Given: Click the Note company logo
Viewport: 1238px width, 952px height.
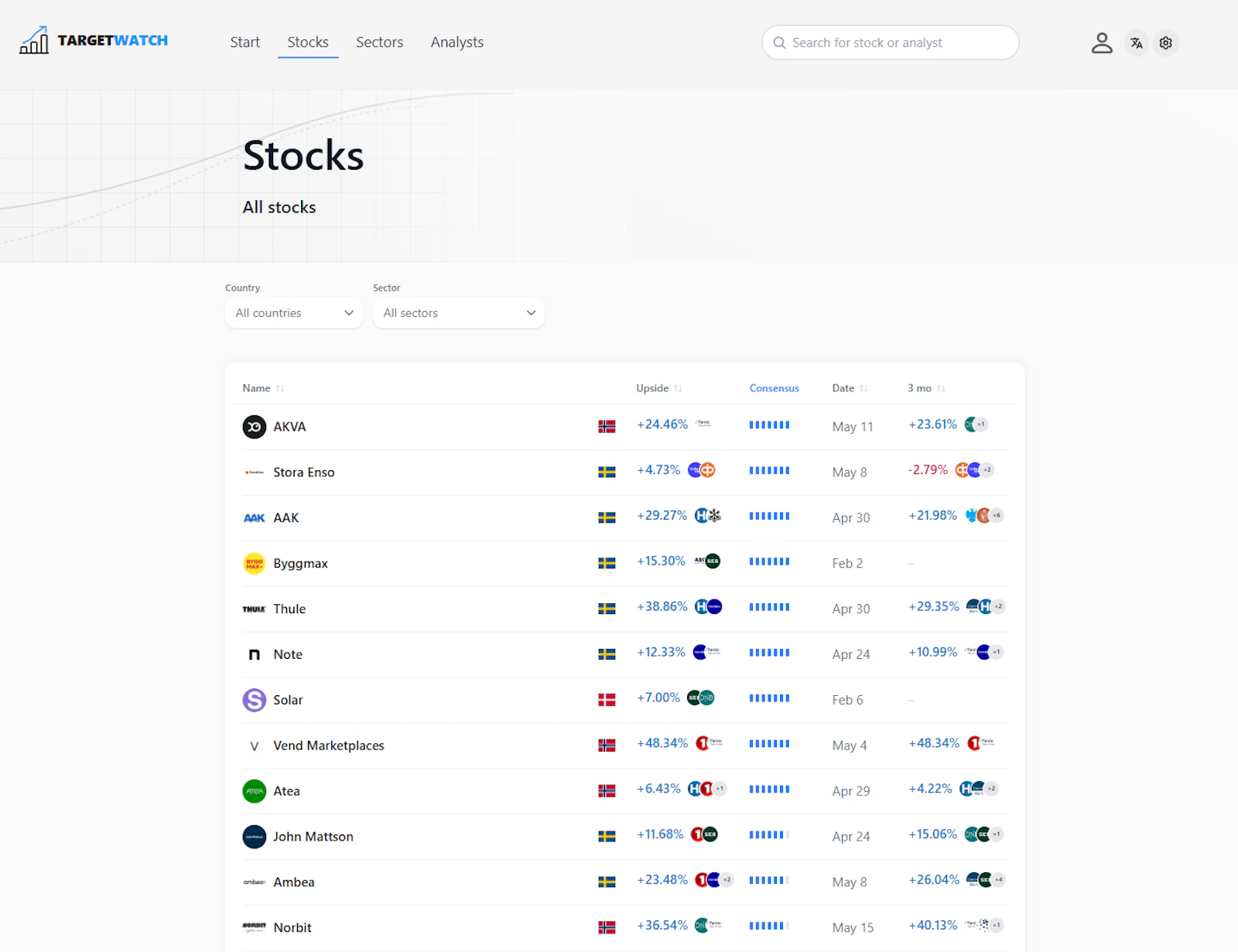Looking at the screenshot, I should (x=254, y=655).
